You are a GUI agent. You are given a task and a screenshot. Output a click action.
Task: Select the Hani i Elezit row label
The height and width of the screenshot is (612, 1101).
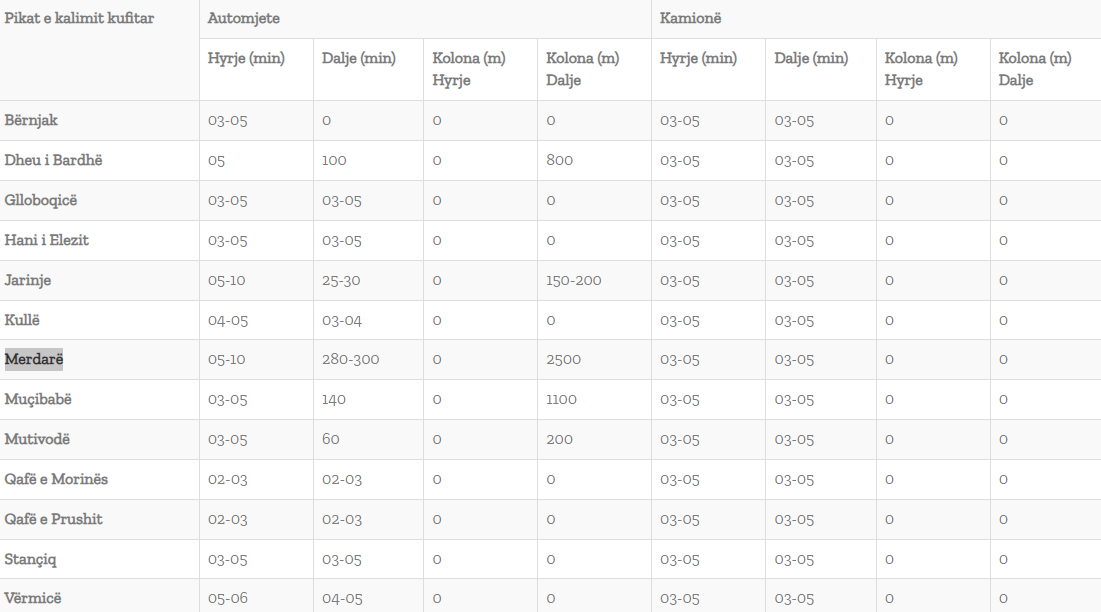tap(46, 240)
